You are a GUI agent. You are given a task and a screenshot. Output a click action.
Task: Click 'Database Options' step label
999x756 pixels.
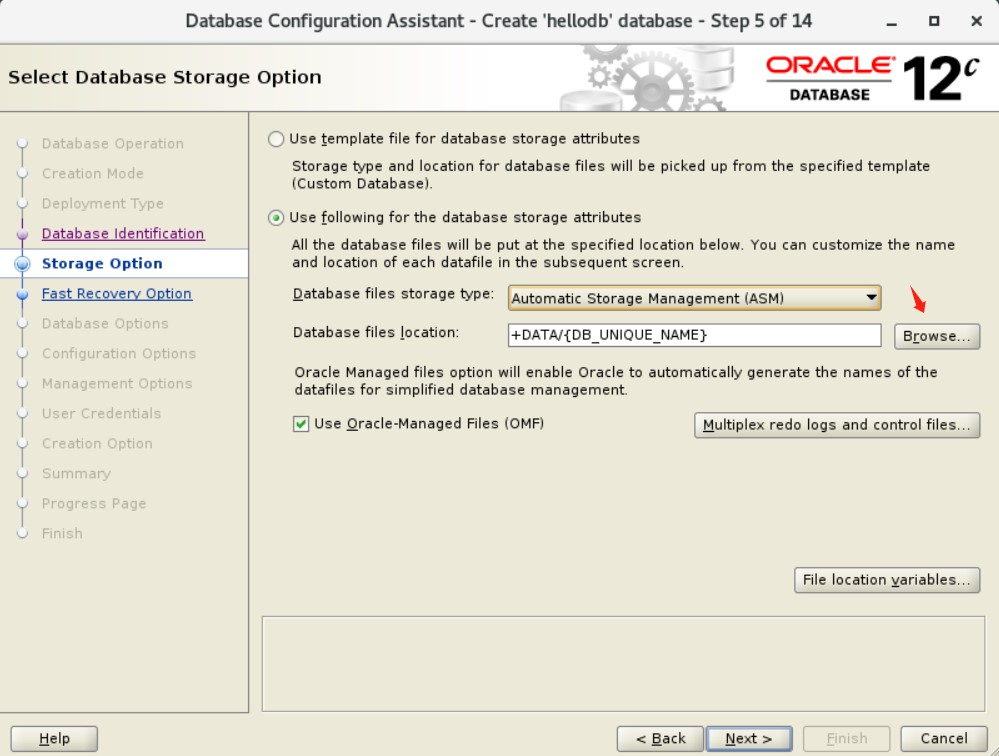pyautogui.click(x=105, y=324)
